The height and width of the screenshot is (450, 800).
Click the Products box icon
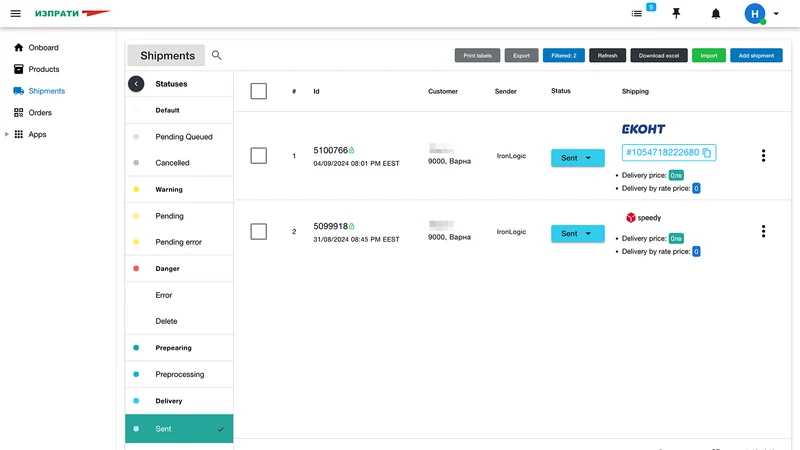click(x=19, y=69)
